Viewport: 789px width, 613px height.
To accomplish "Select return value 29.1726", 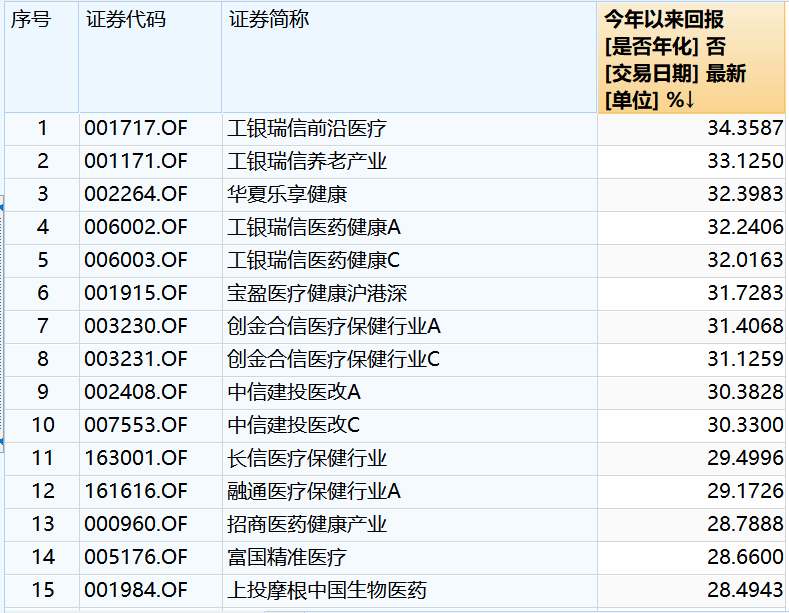I will click(745, 491).
